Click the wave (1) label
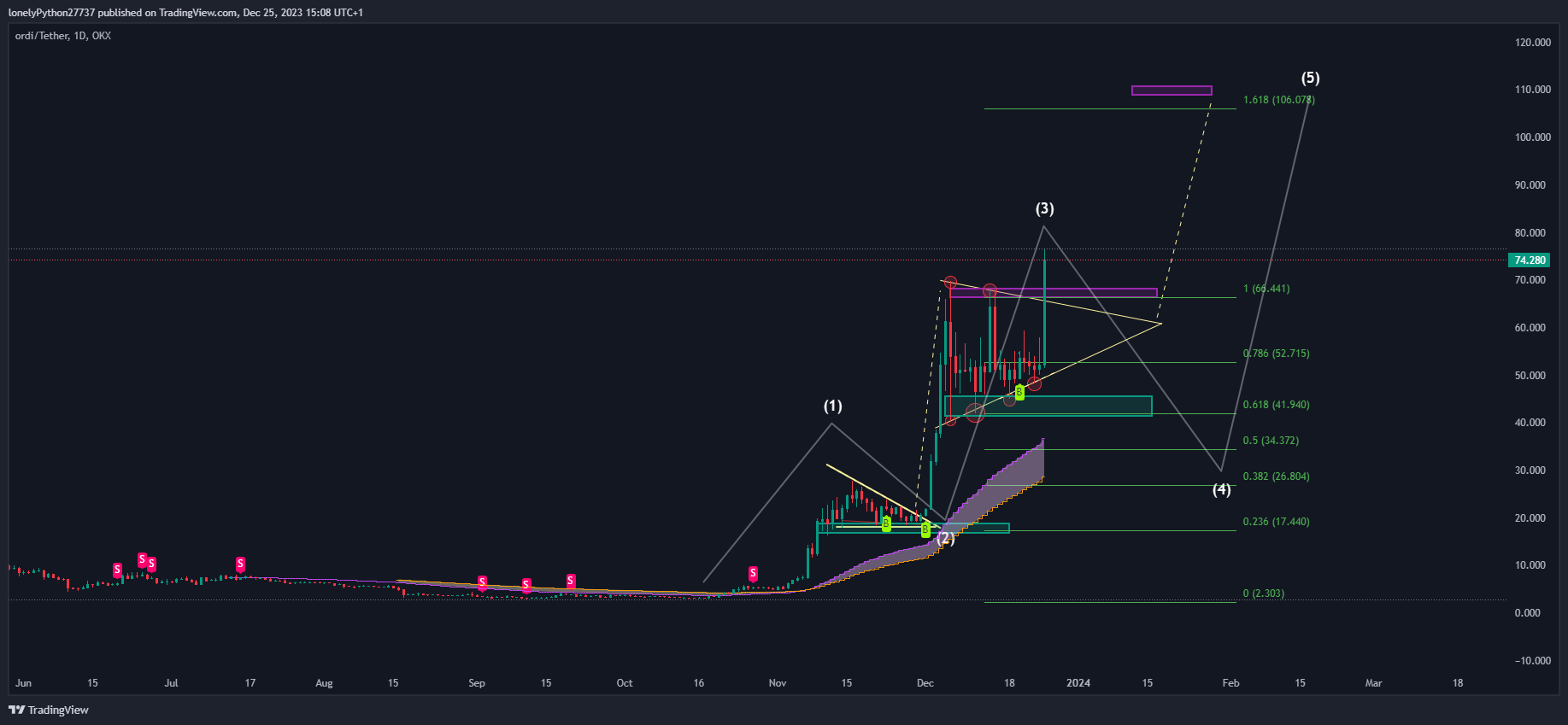This screenshot has height=725, width=1568. click(x=832, y=406)
